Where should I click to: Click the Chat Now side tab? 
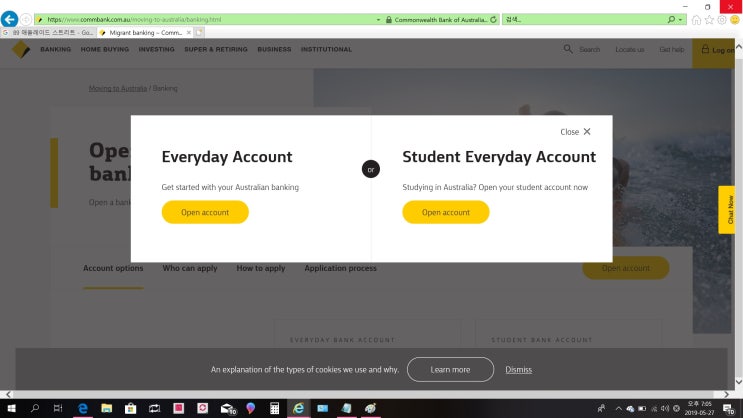tap(727, 209)
